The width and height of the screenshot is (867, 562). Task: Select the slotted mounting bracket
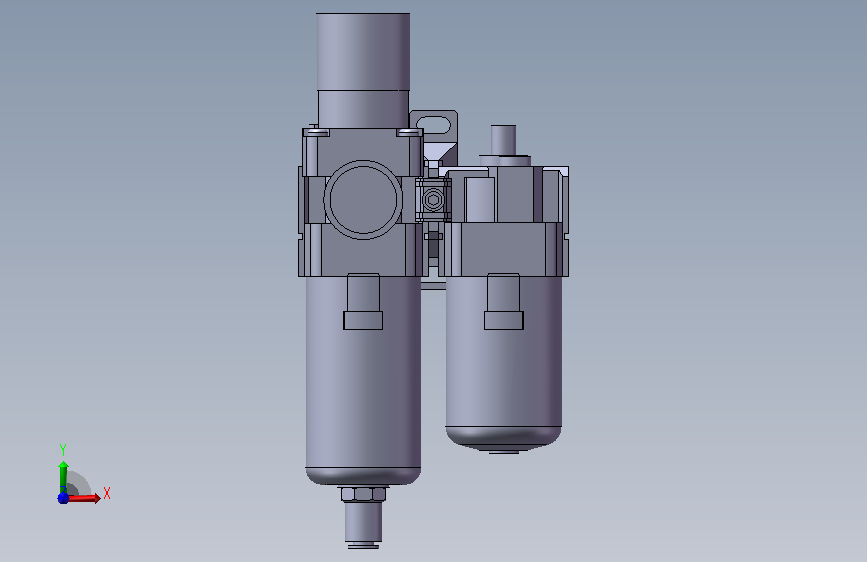(x=434, y=126)
